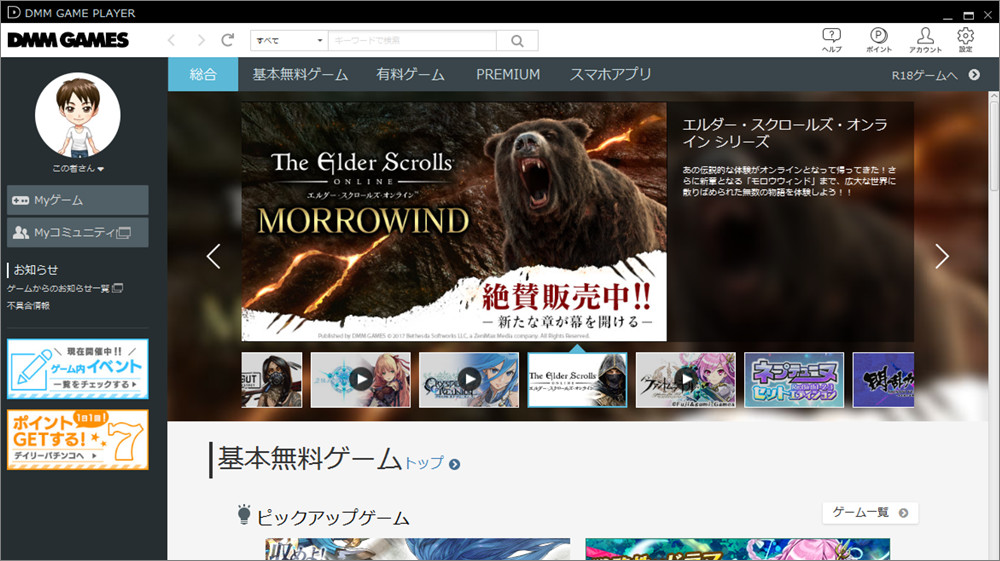This screenshot has height=561, width=1000.
Task: Click the keyword search input field
Action: tap(412, 41)
